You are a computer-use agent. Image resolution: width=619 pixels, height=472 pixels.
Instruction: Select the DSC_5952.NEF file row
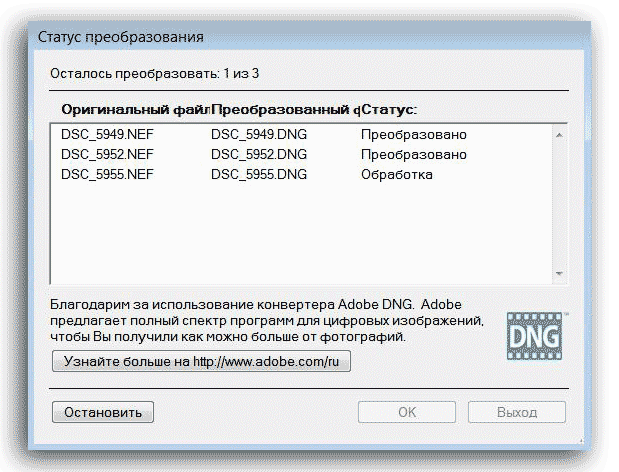(301, 154)
